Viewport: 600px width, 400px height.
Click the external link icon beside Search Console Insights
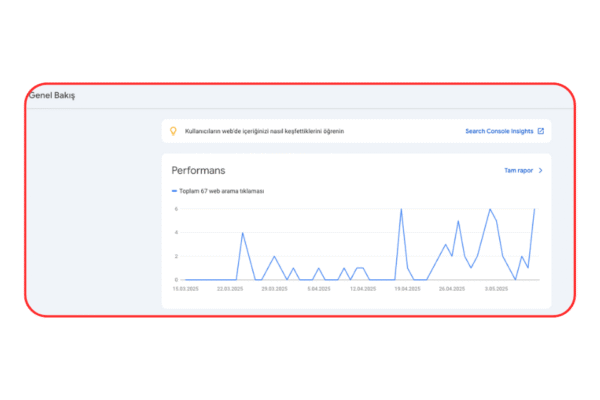(541, 131)
